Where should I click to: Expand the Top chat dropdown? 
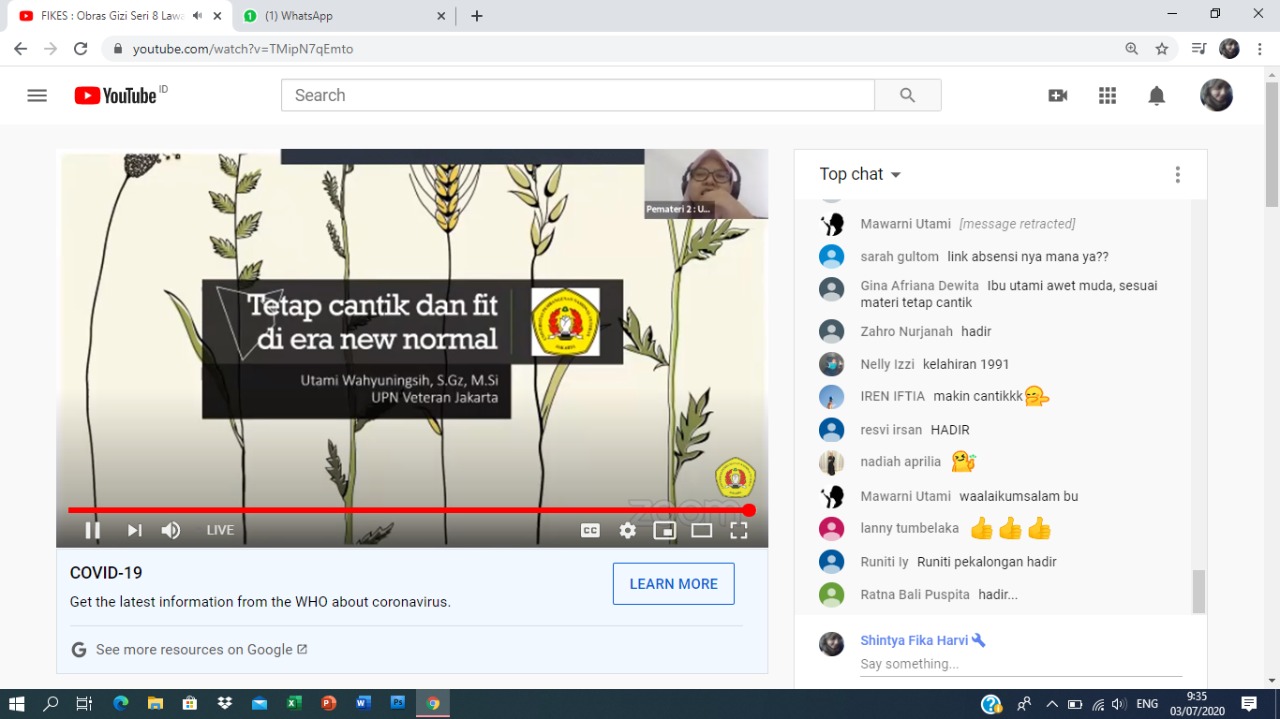pos(860,175)
